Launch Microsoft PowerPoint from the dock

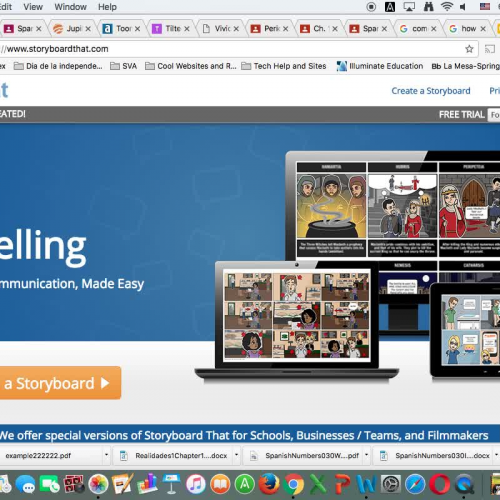click(342, 484)
